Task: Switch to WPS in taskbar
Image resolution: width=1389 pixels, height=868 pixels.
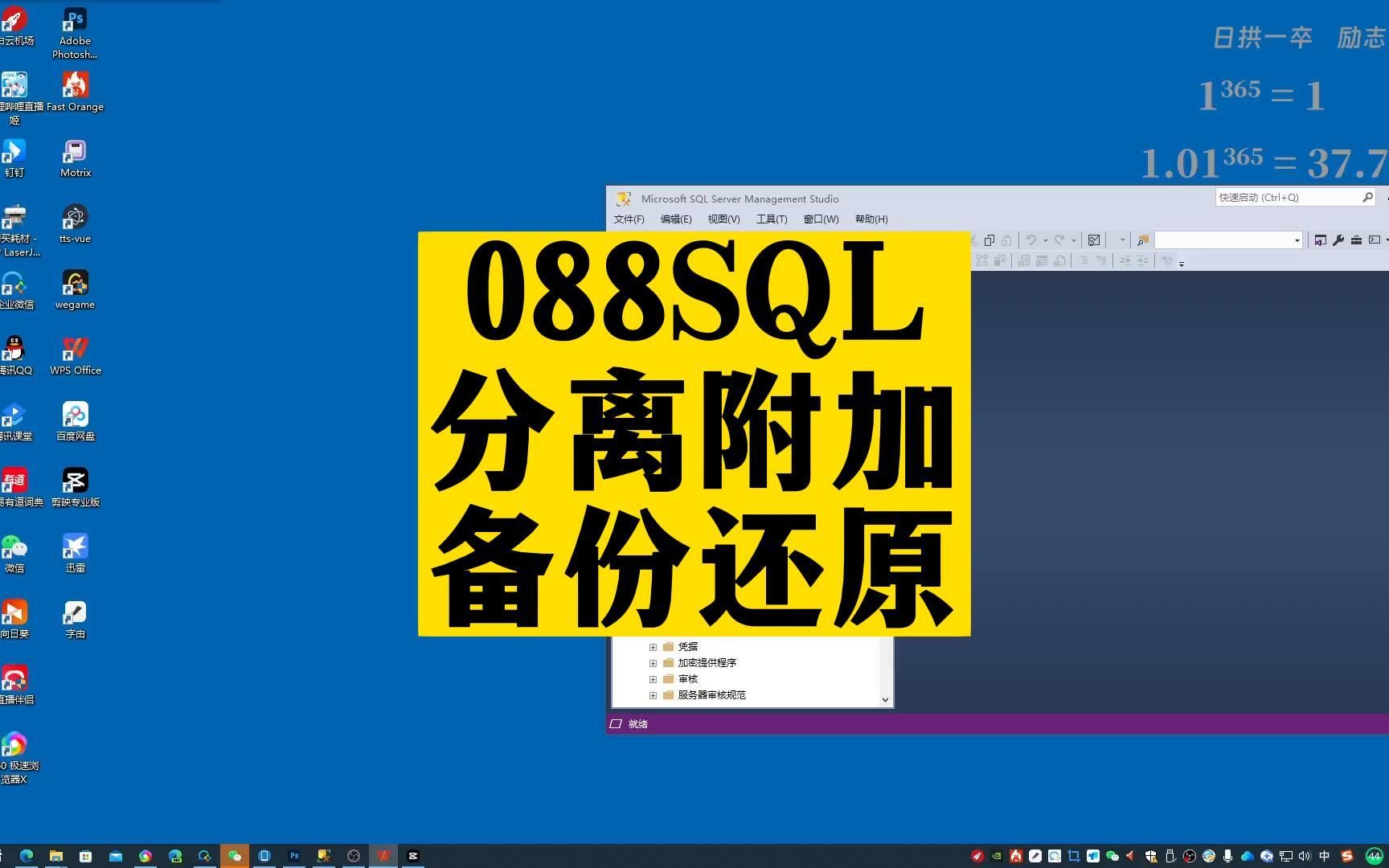Action: (x=383, y=856)
